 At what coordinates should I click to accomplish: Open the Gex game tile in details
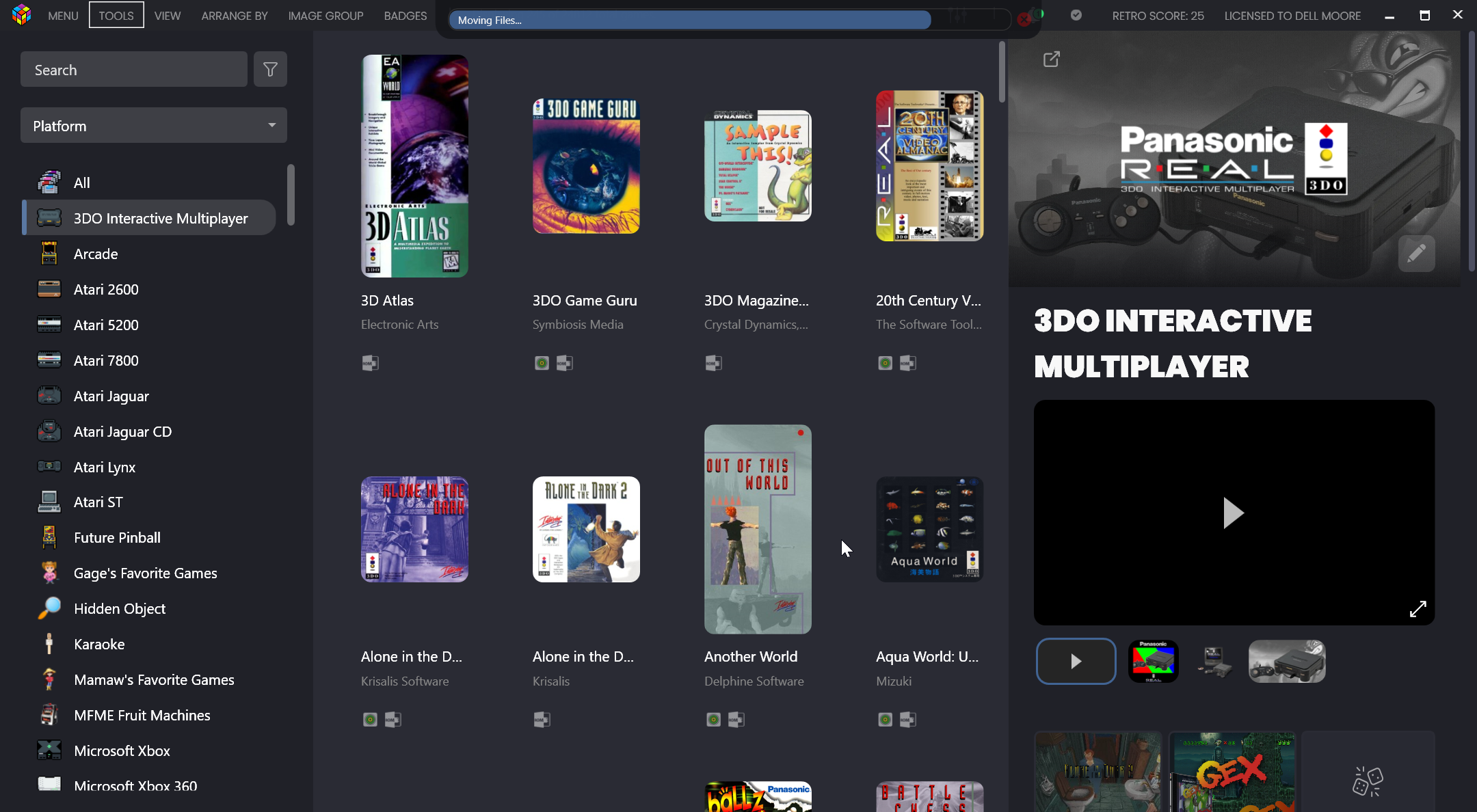click(1233, 772)
